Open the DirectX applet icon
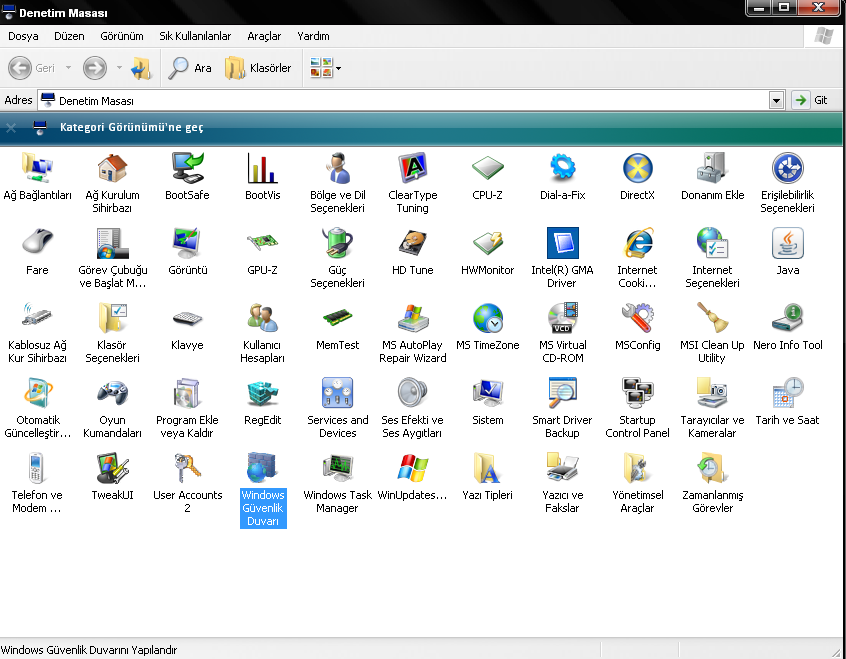The width and height of the screenshot is (846, 659). pyautogui.click(x=637, y=168)
